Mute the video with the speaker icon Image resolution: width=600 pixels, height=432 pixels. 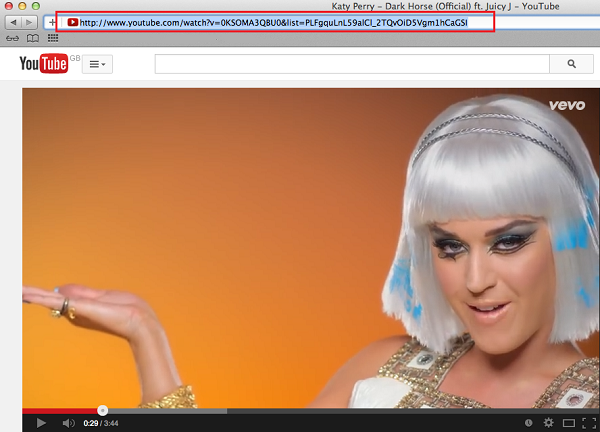pyautogui.click(x=68, y=423)
